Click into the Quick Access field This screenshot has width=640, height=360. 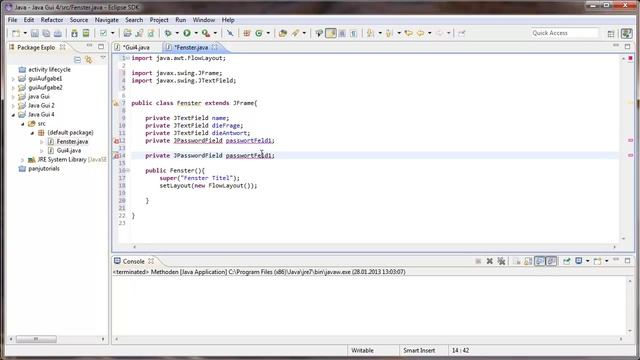564,33
